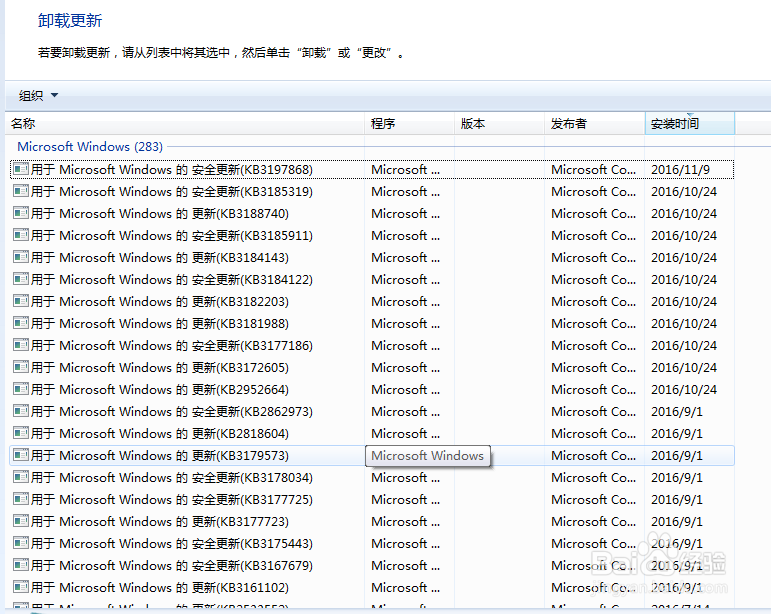Select the security update name KB3177725
Viewport: 771px width, 614px height.
[172, 499]
